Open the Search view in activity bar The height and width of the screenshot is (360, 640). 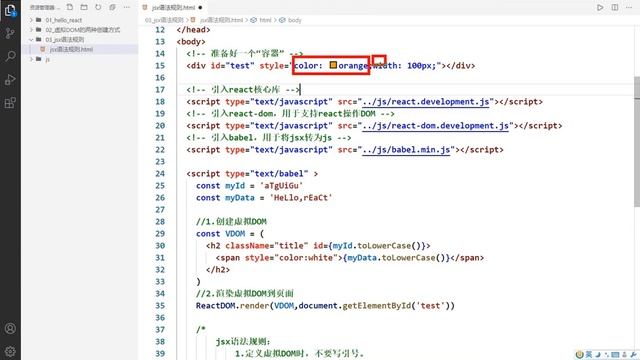coord(10,56)
